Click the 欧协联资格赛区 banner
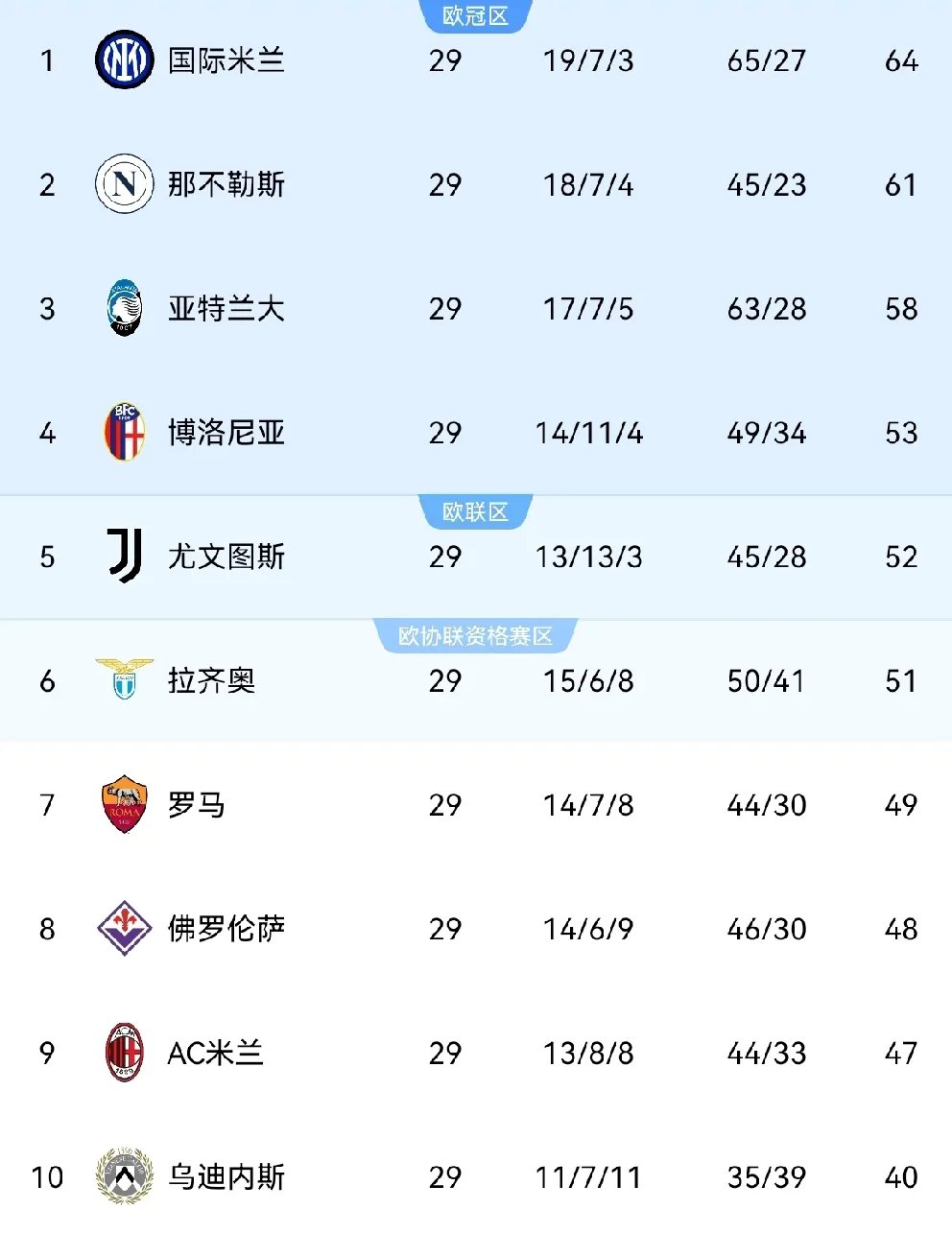952x1257 pixels. (476, 635)
